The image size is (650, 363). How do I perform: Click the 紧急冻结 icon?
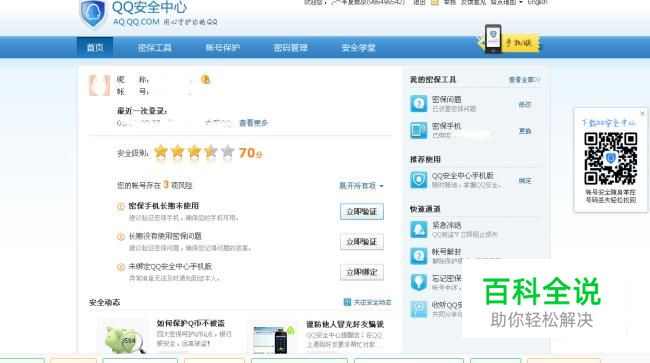pyautogui.click(x=419, y=230)
